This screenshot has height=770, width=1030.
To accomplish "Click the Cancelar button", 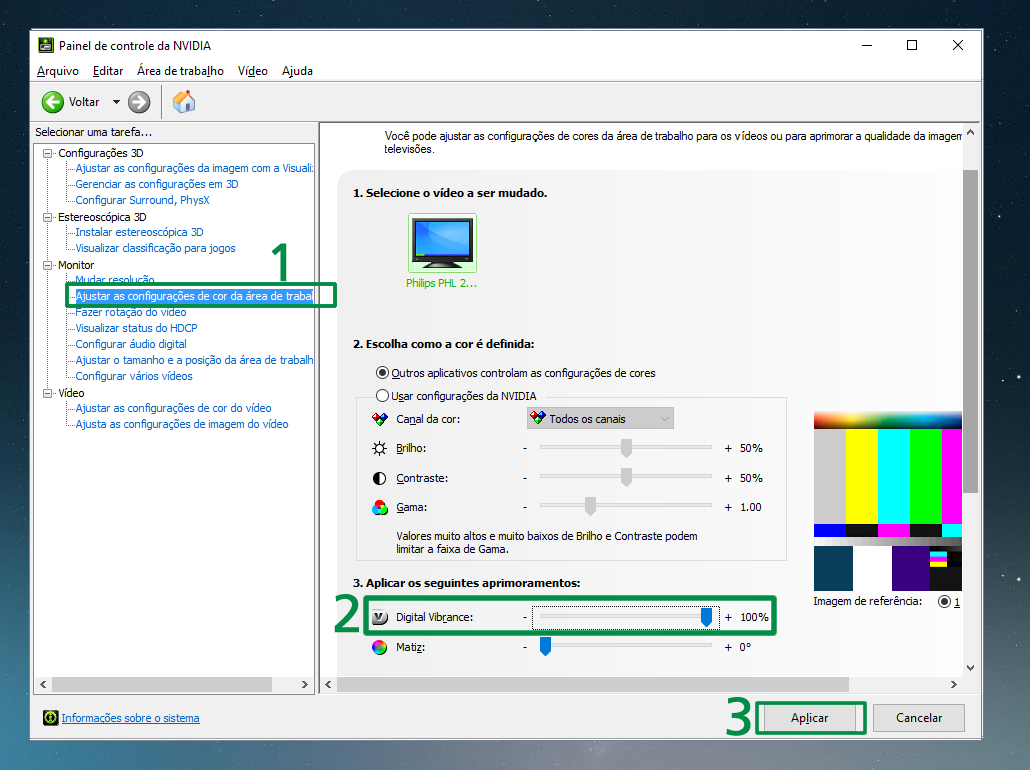I will pos(919,718).
